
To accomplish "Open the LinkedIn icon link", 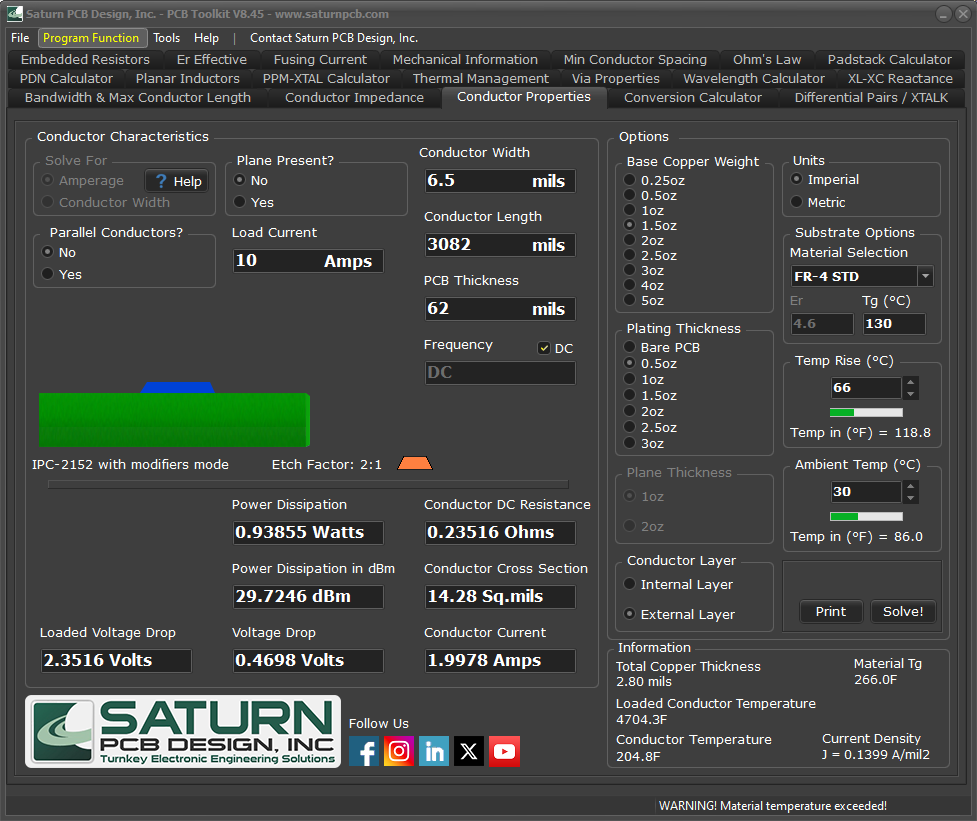I will [434, 751].
